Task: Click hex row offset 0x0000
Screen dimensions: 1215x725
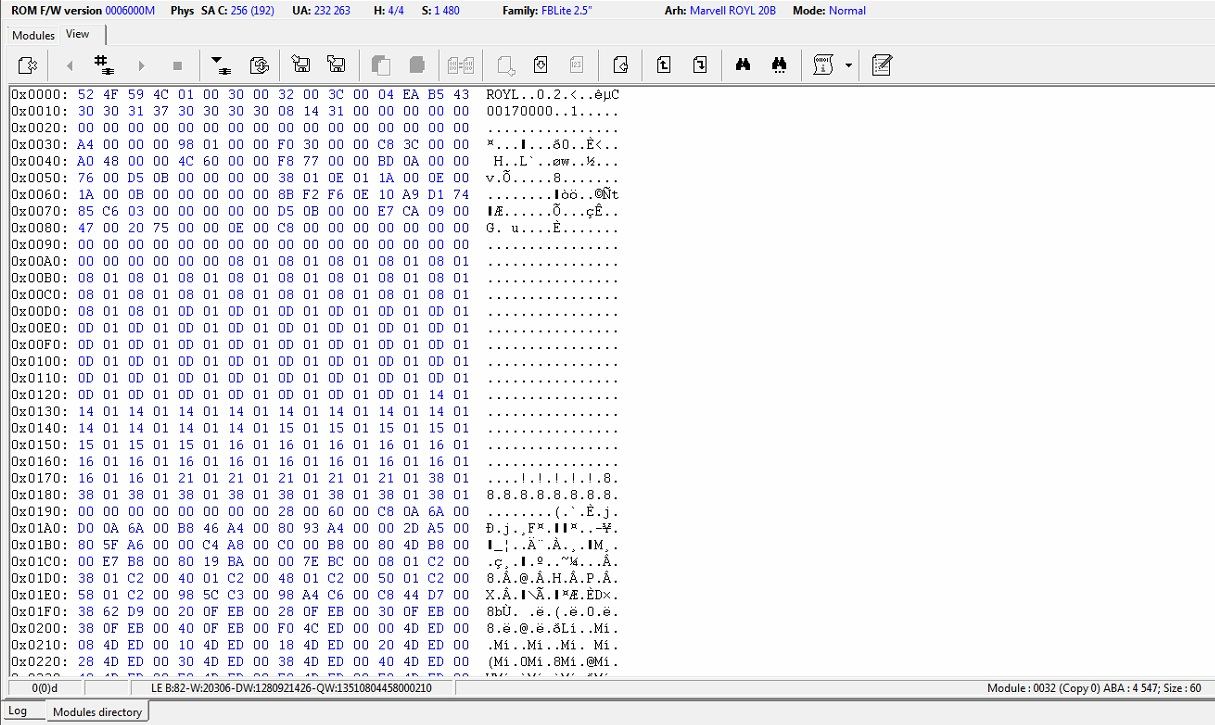Action: point(40,94)
